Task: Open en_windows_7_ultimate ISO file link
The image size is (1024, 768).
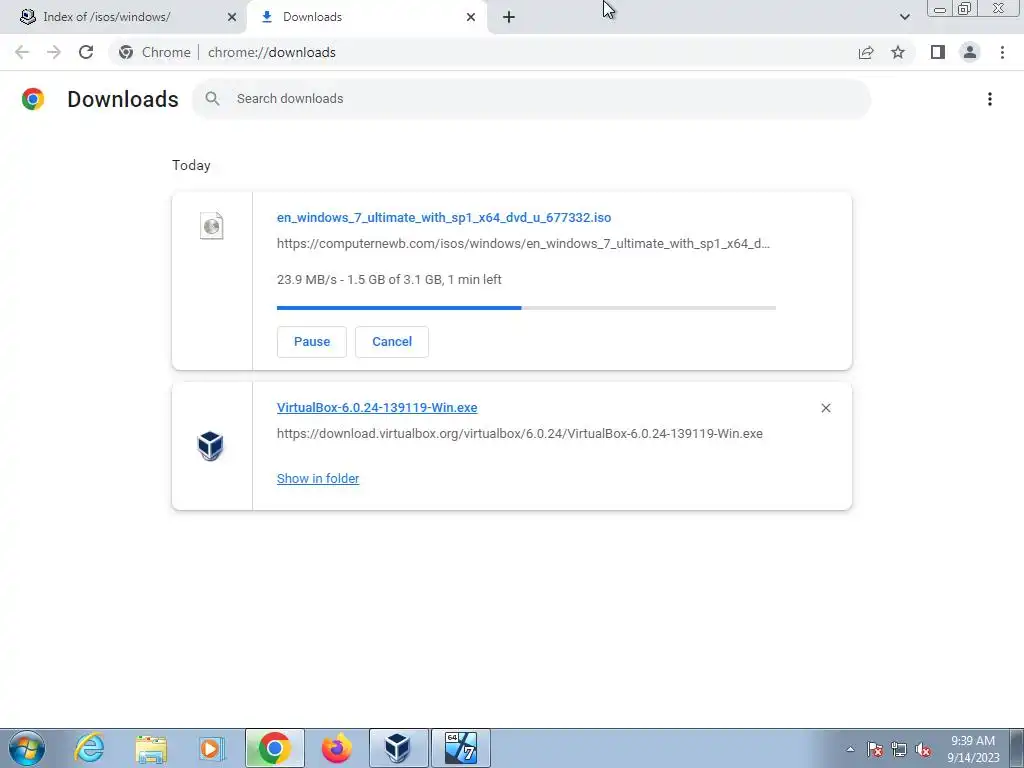Action: (x=444, y=217)
